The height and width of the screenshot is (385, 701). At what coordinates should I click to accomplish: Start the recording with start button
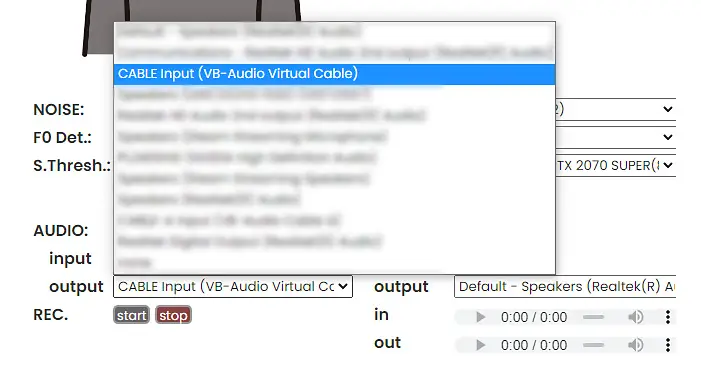[x=131, y=315]
